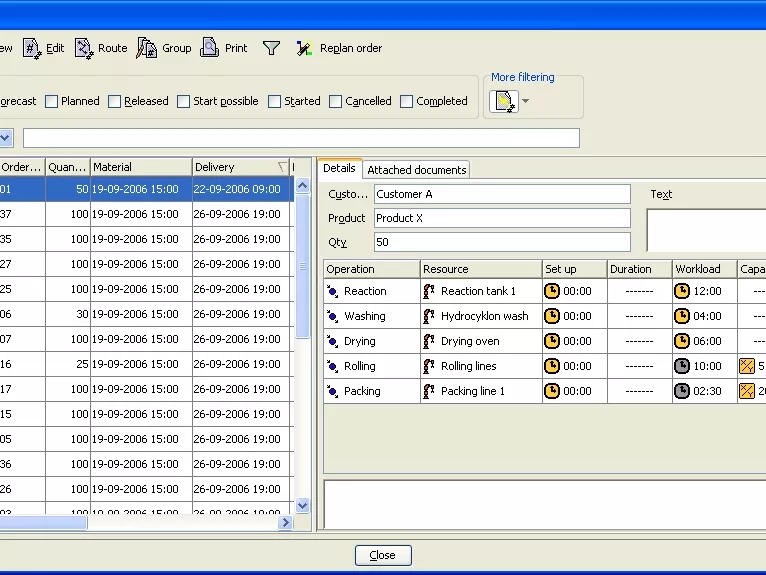
Task: Click the Reaction tank 1 resource icon
Action: tap(429, 291)
